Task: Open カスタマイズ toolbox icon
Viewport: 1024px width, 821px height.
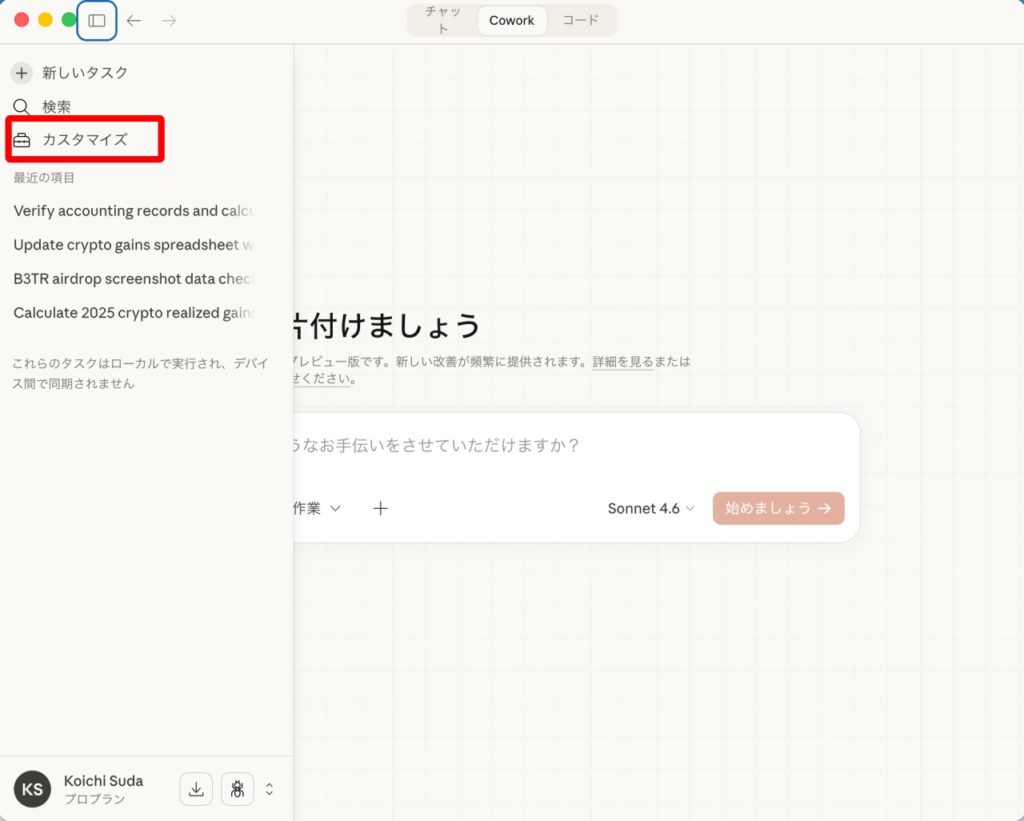Action: 22,140
